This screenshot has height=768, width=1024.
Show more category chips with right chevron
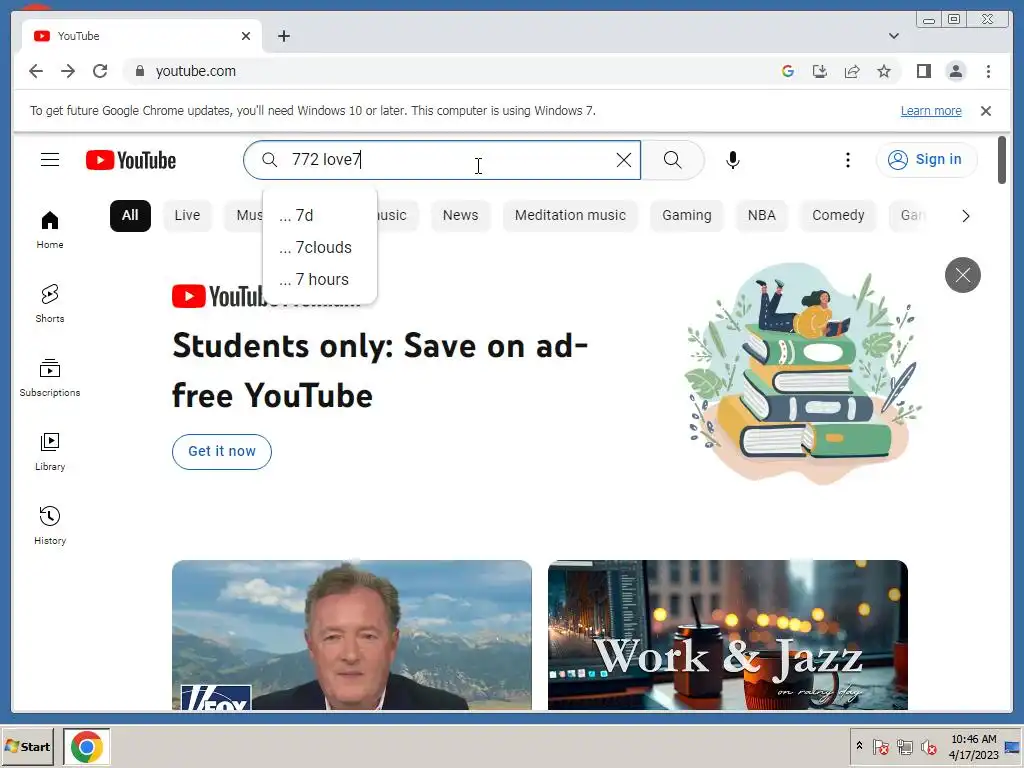pos(965,216)
